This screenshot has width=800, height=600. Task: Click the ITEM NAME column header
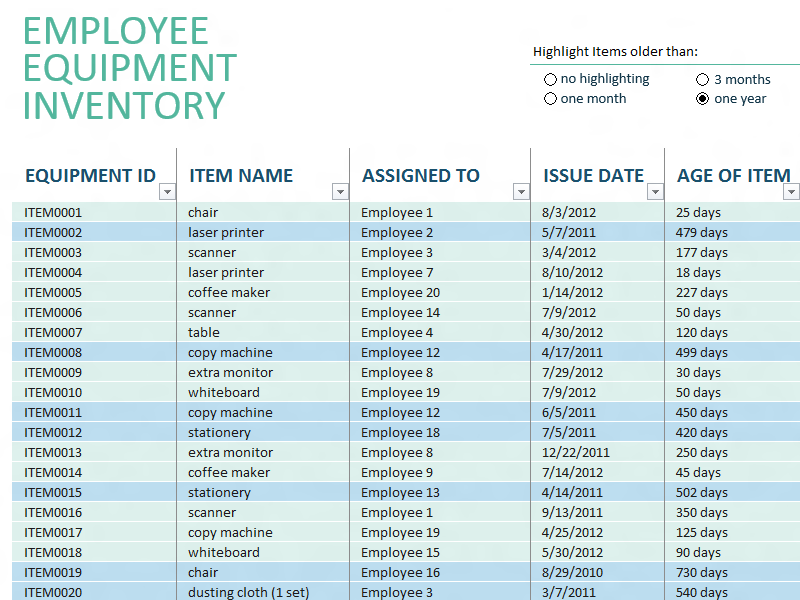click(x=241, y=176)
